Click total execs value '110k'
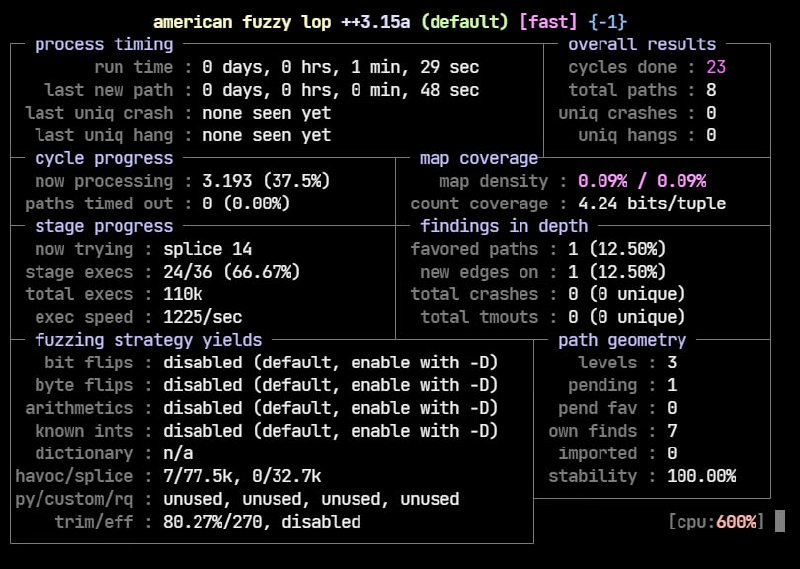Screen dimensions: 800x569 183,294
